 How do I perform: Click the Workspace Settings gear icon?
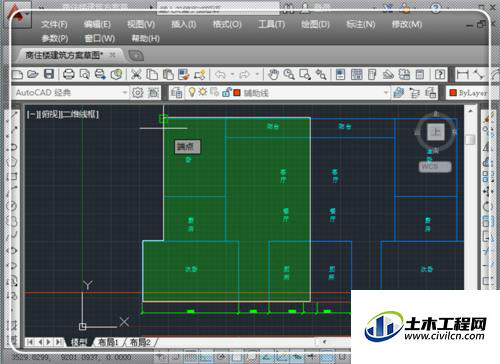pos(137,92)
